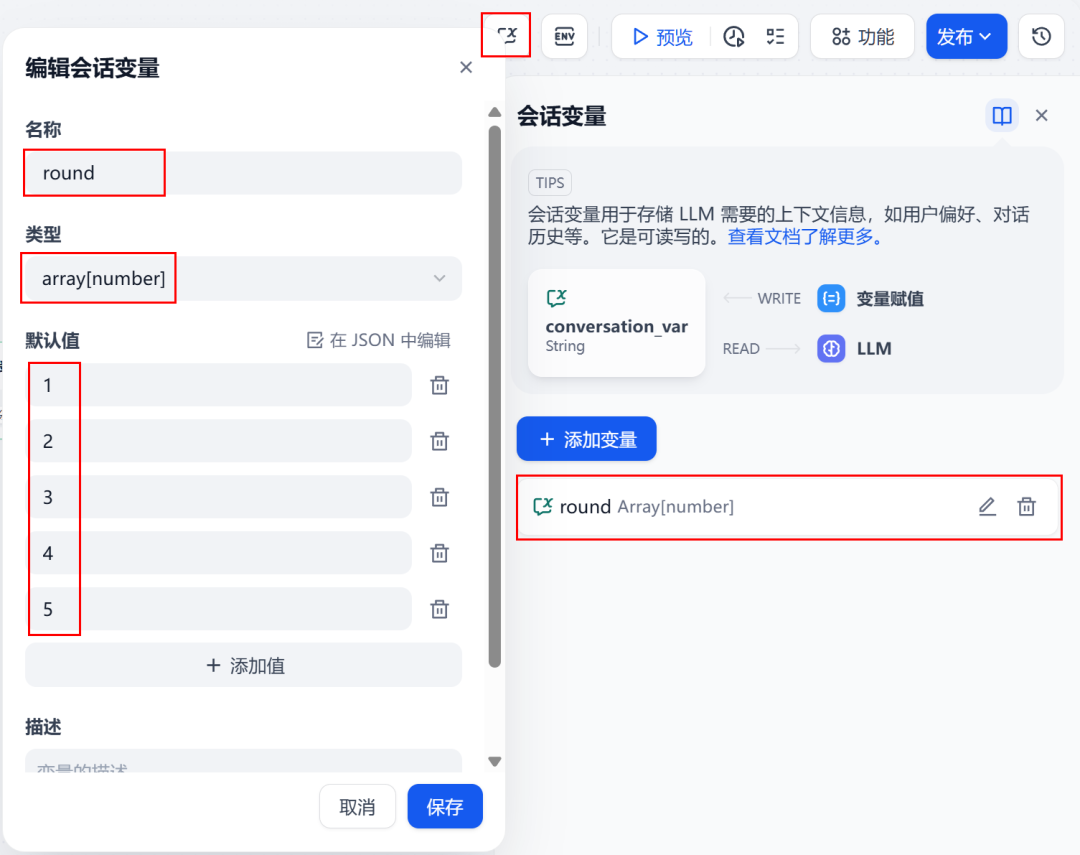Open the 功能 features button
Viewport: 1080px width, 855px height.
pyautogui.click(x=862, y=37)
